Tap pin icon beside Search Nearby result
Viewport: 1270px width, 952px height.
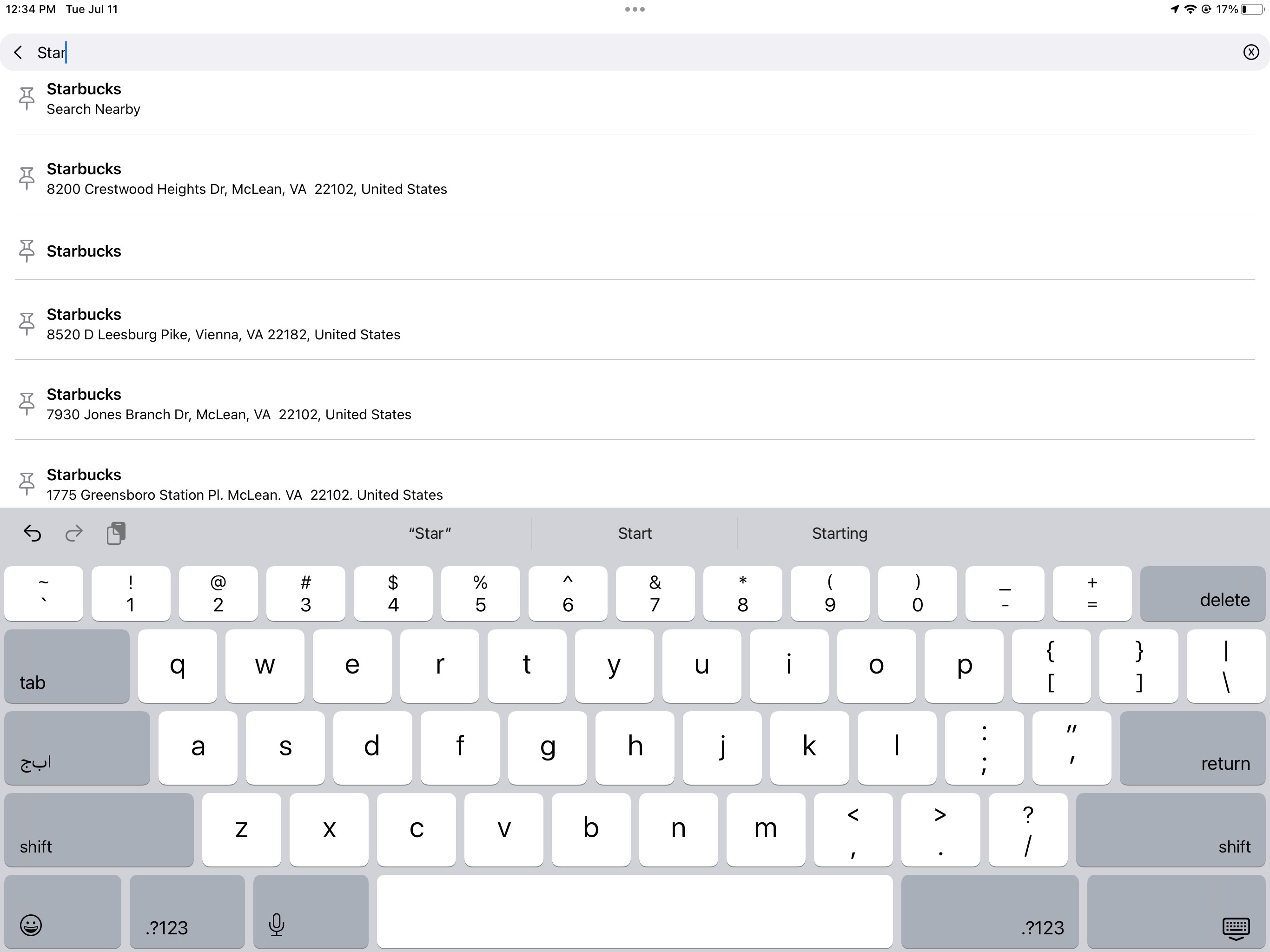(26, 98)
